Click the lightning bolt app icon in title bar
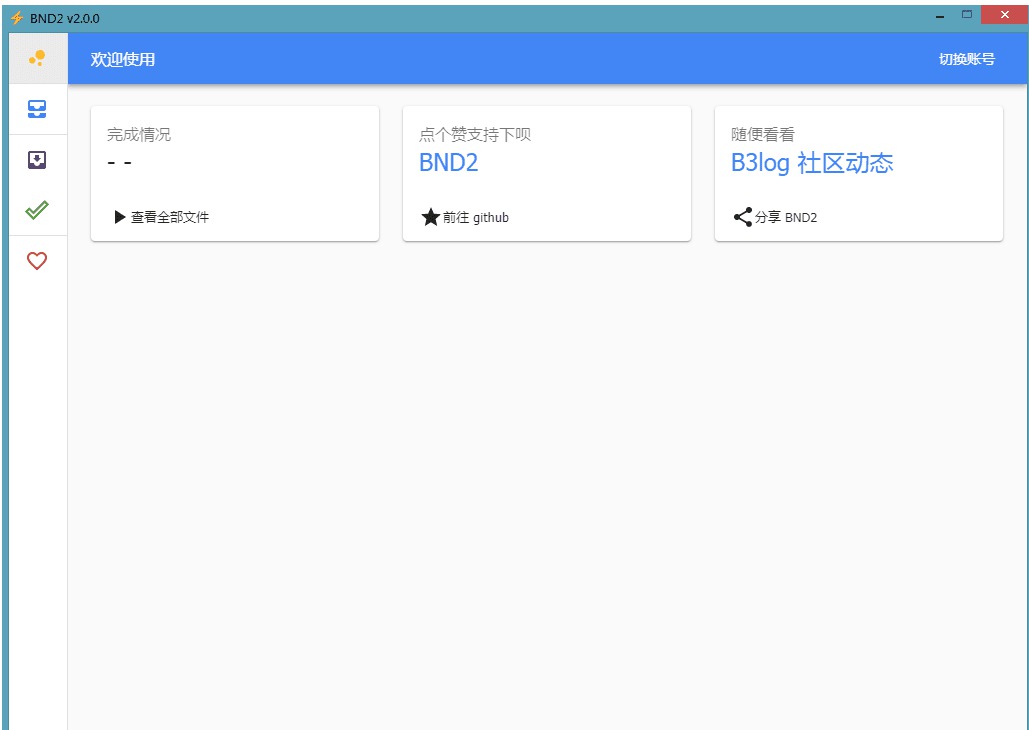The image size is (1029, 730). (17, 18)
